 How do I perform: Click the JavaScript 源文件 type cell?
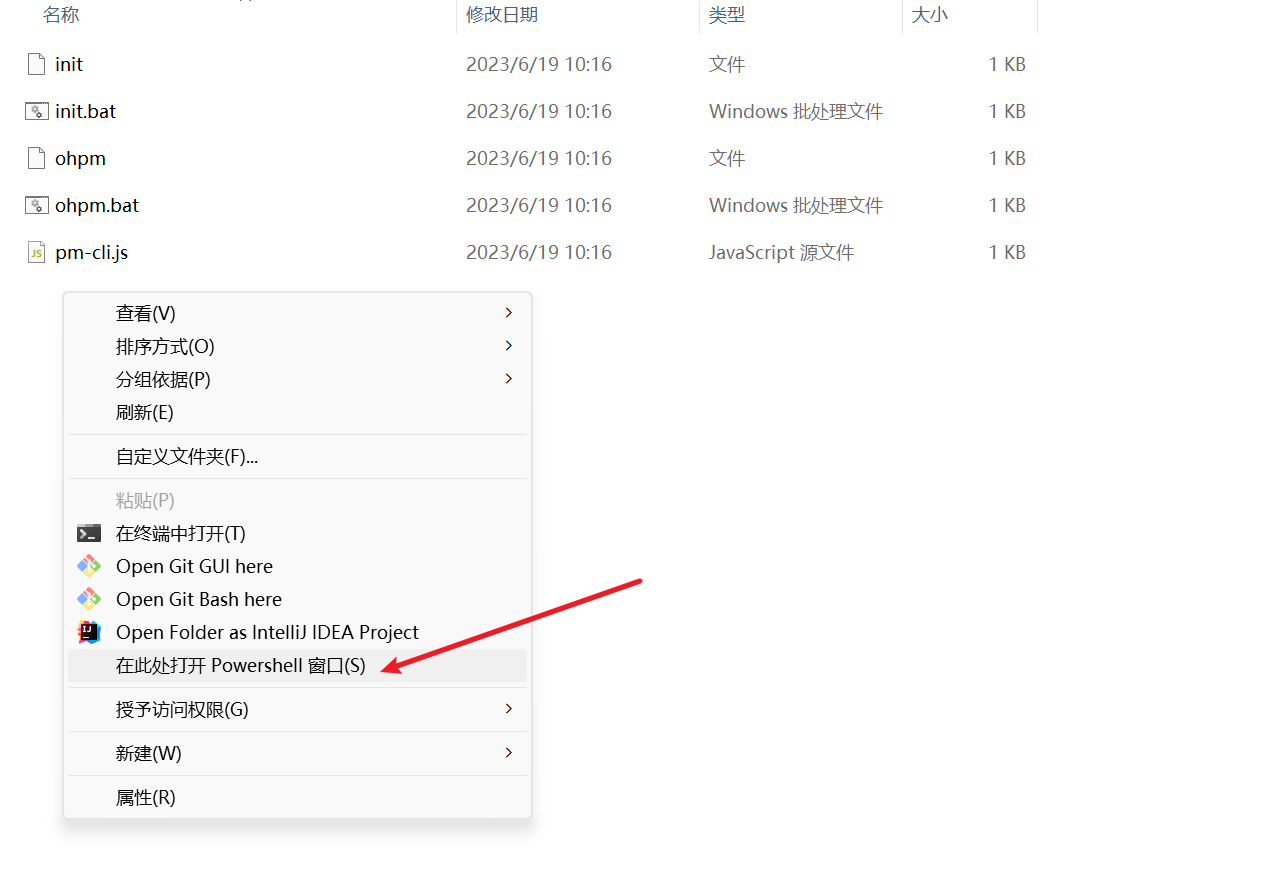coord(782,252)
